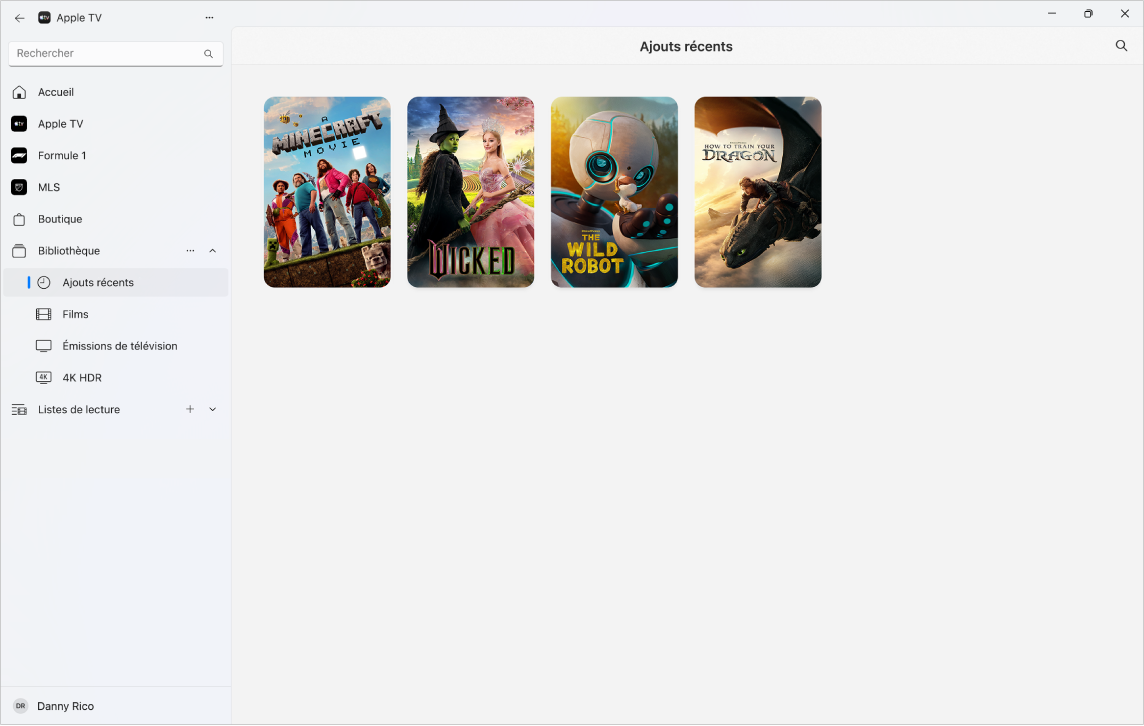Collapse the Bibliothèque section chevron

tap(212, 251)
